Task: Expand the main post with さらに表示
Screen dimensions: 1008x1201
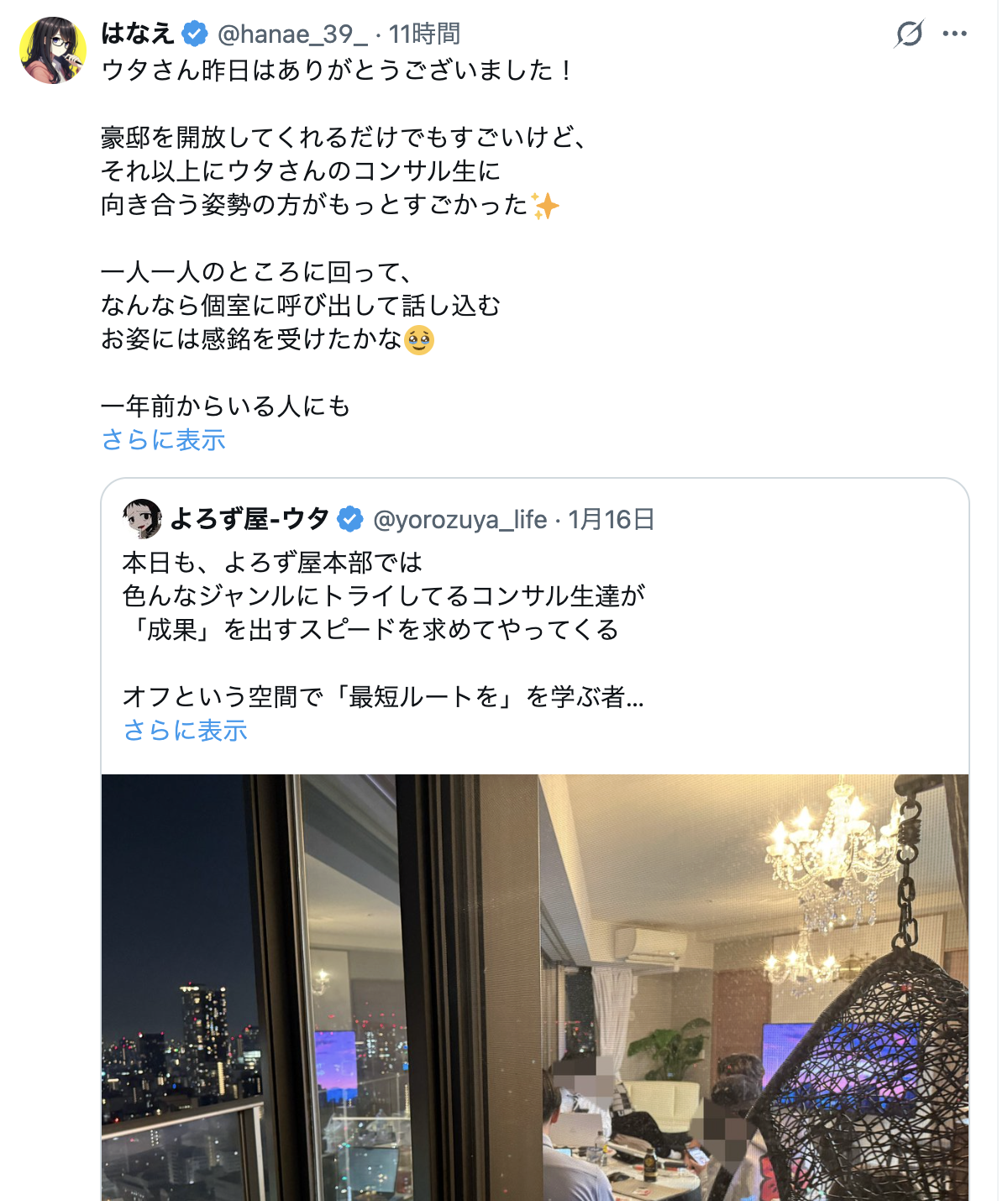Action: pos(163,439)
